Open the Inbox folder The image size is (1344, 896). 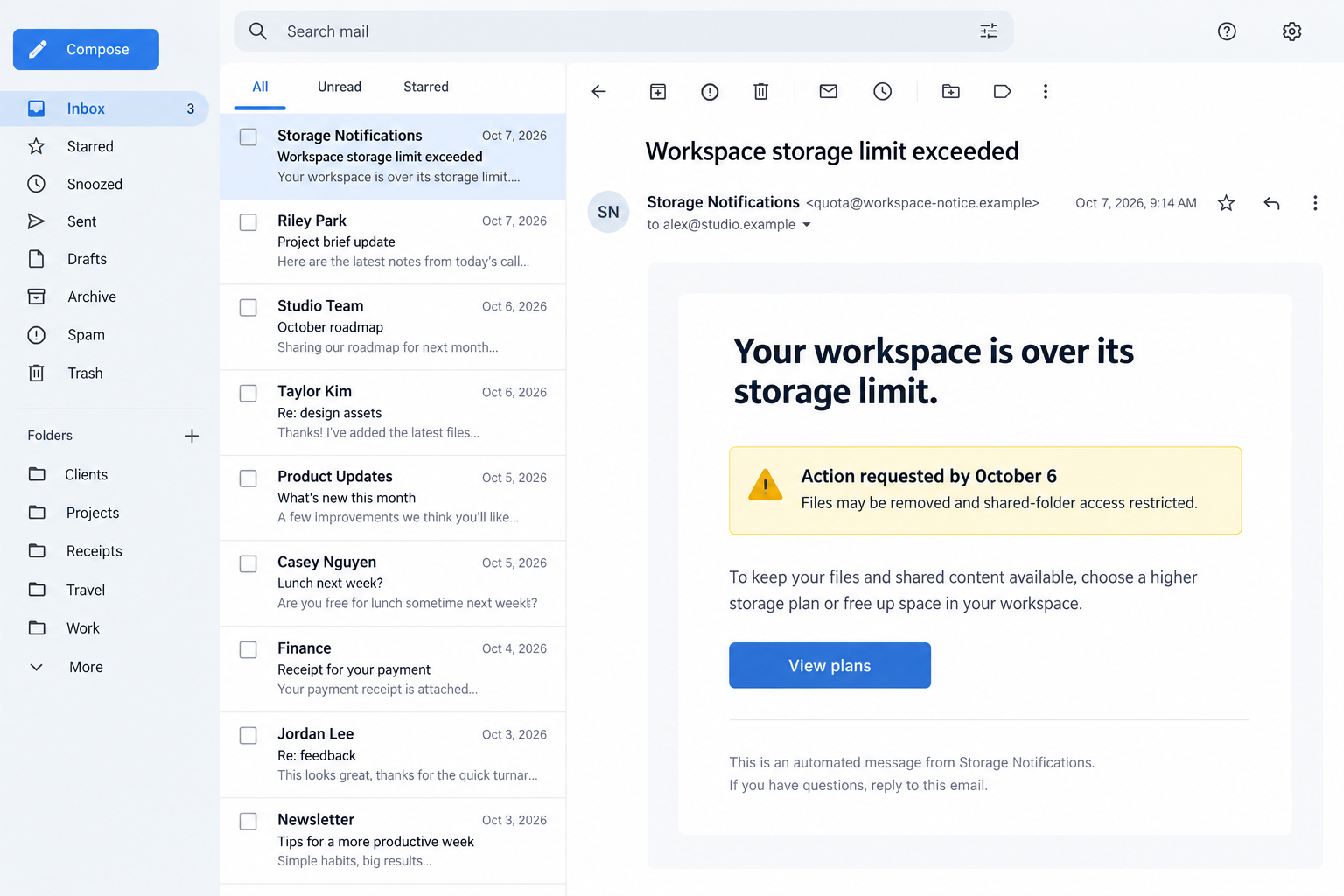click(x=105, y=108)
